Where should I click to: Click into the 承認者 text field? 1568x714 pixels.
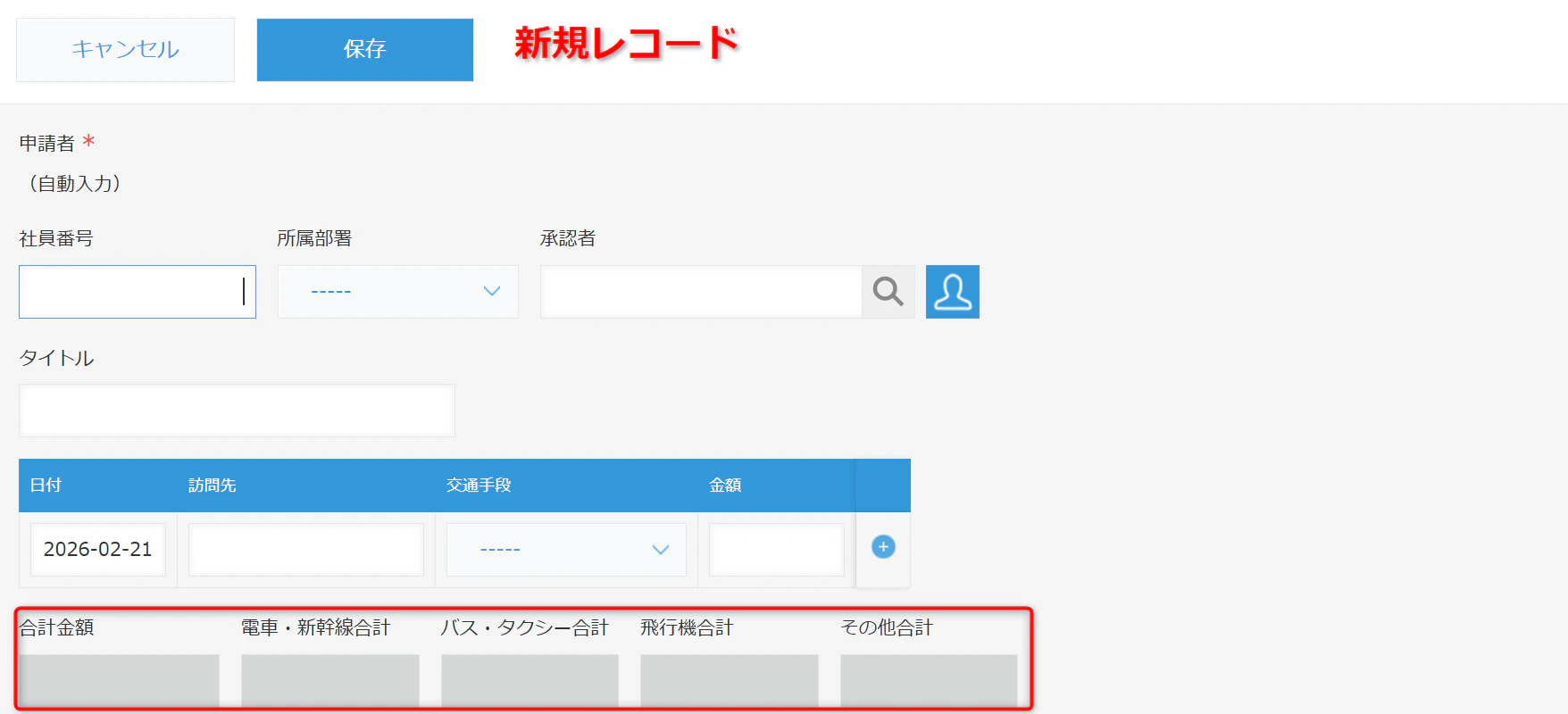tap(701, 292)
